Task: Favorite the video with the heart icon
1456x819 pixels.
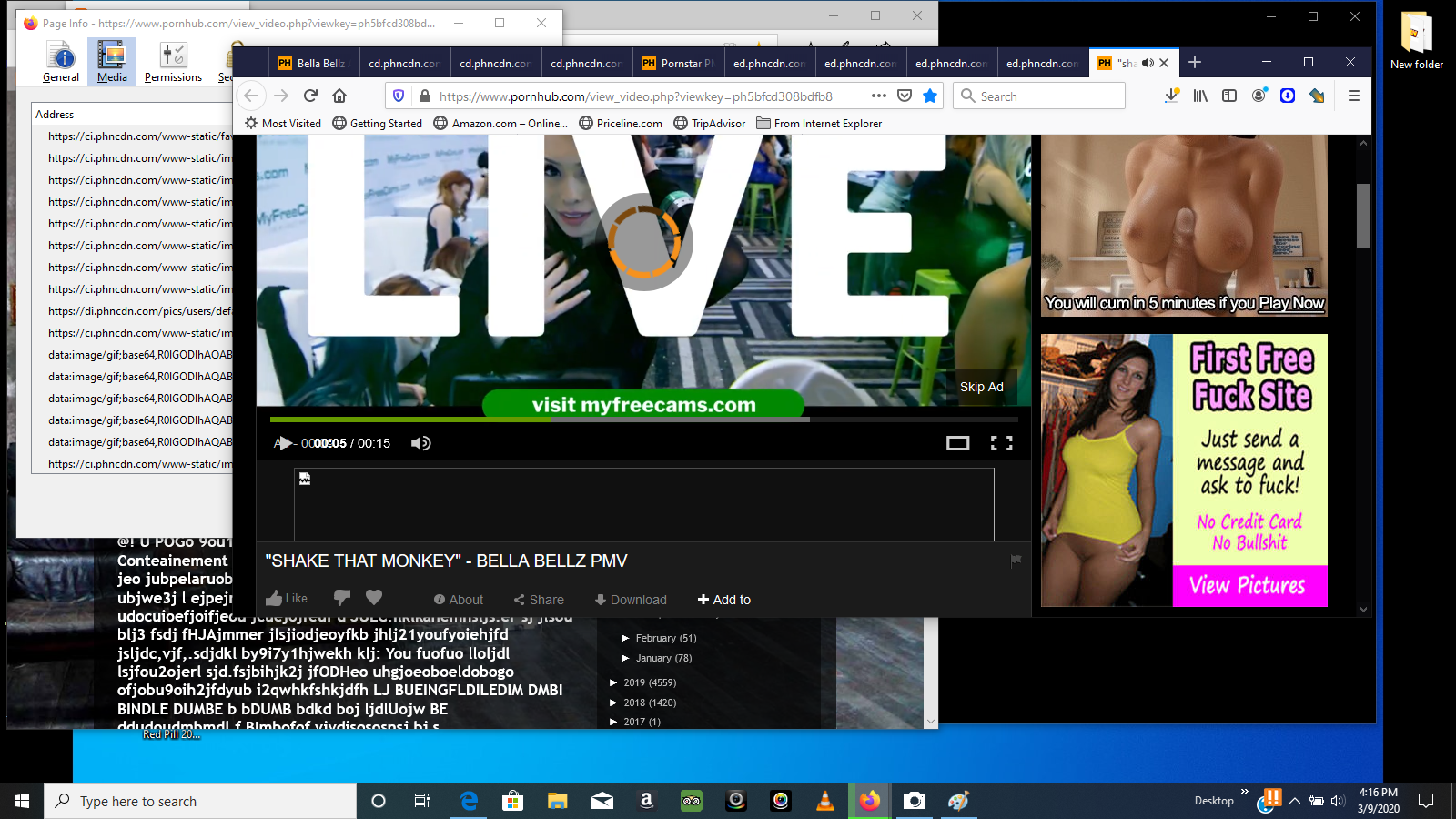Action: 374,597
